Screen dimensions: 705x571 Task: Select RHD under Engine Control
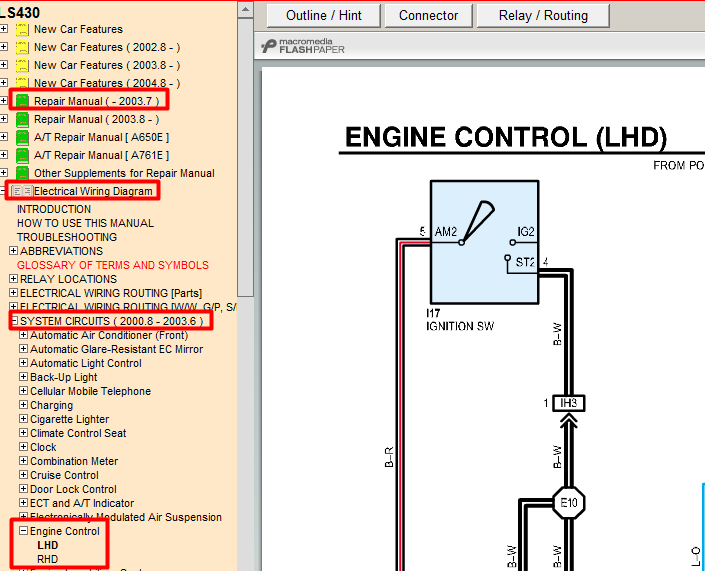pos(48,559)
